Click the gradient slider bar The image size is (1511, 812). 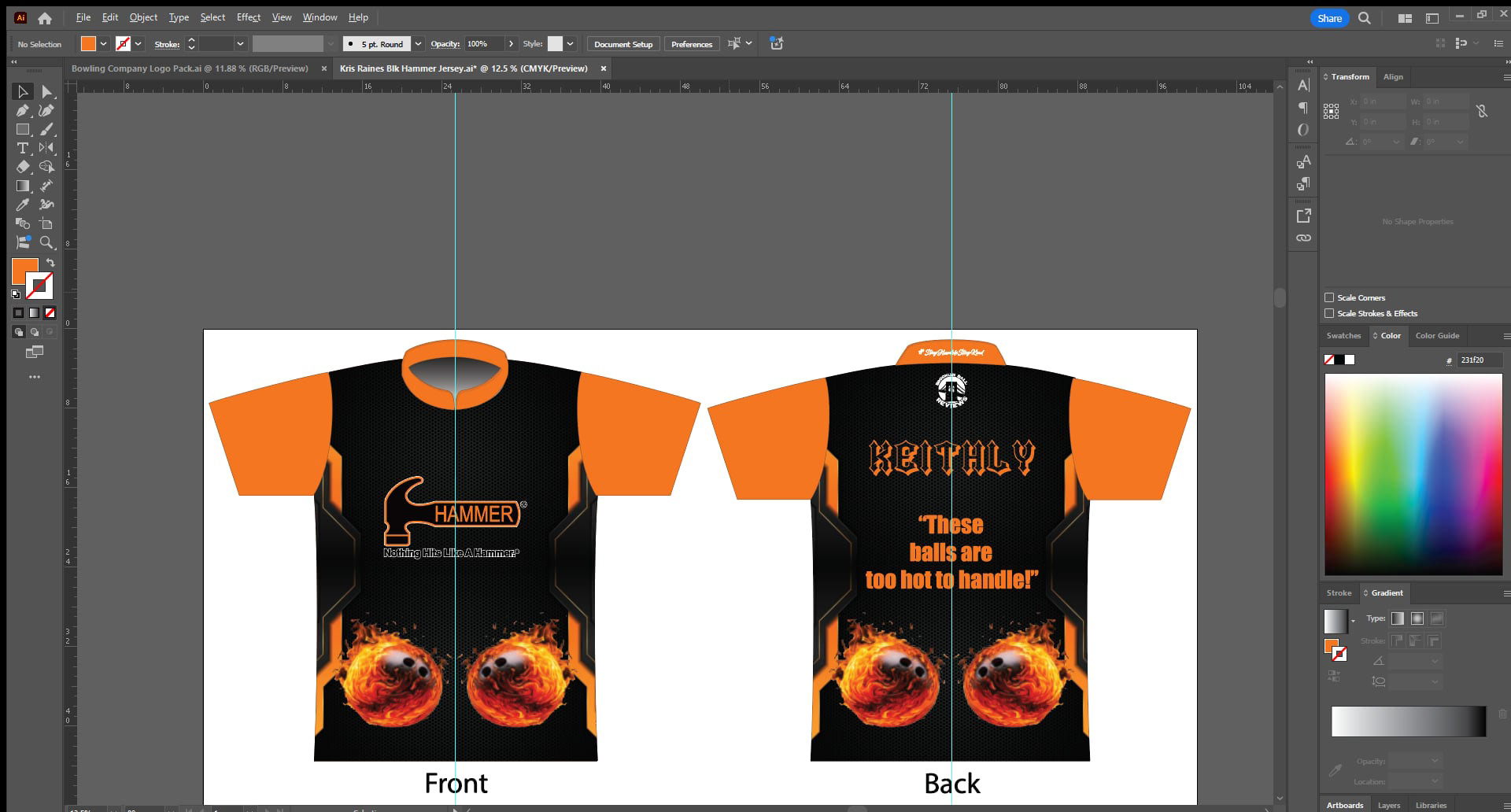[x=1408, y=722]
